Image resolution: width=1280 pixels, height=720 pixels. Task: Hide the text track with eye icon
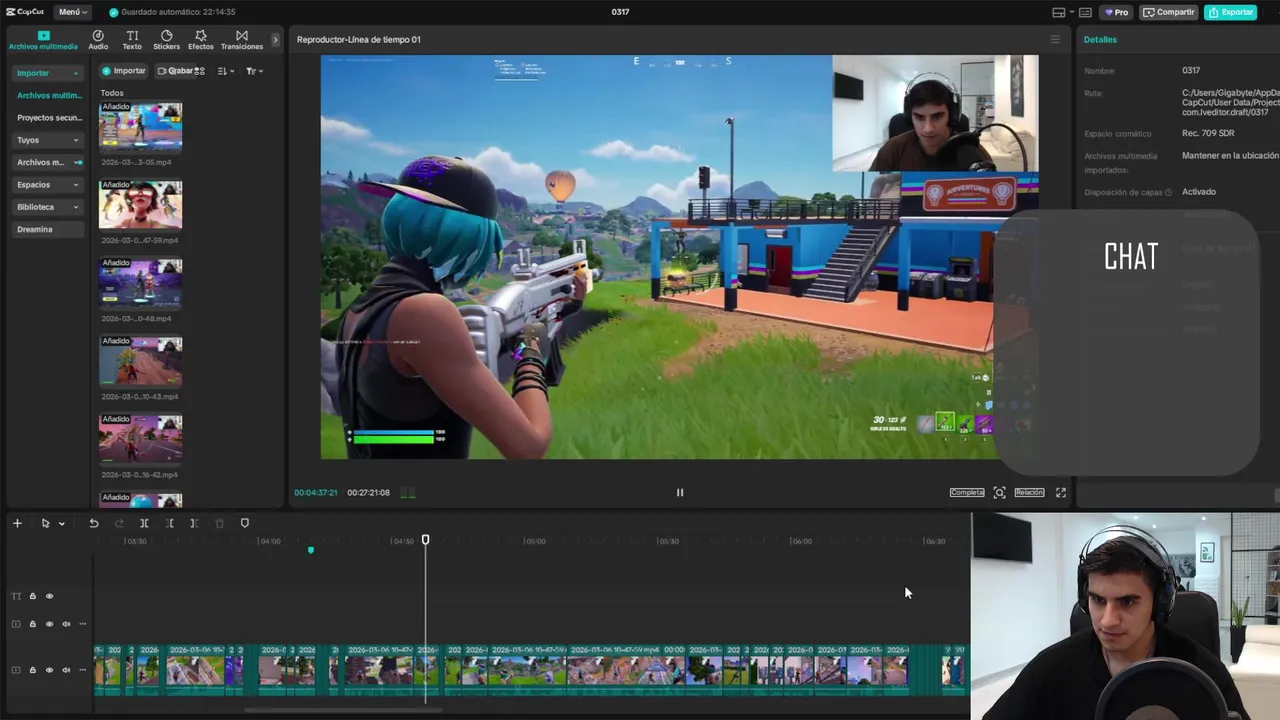coord(49,596)
